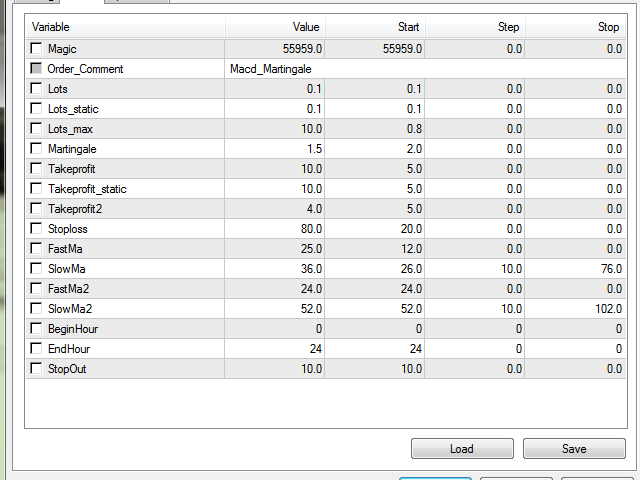
Task: Select Takeprofit2 value 4.0
Action: [314, 209]
